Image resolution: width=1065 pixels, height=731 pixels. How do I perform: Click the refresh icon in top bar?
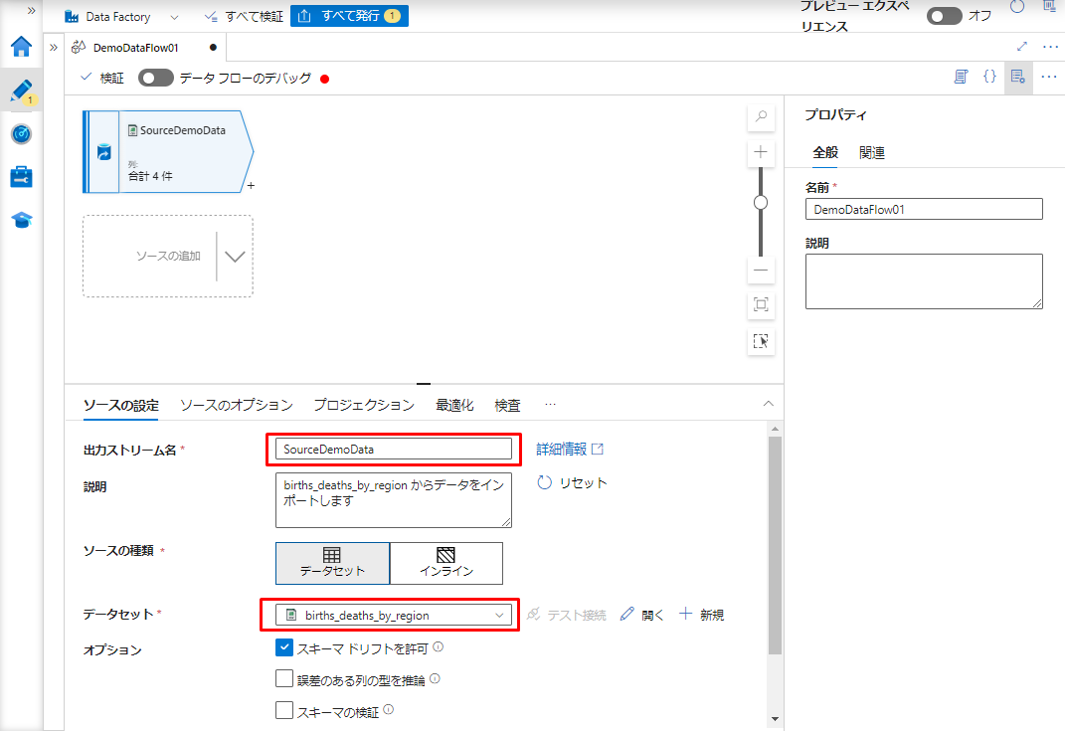tap(1017, 7)
